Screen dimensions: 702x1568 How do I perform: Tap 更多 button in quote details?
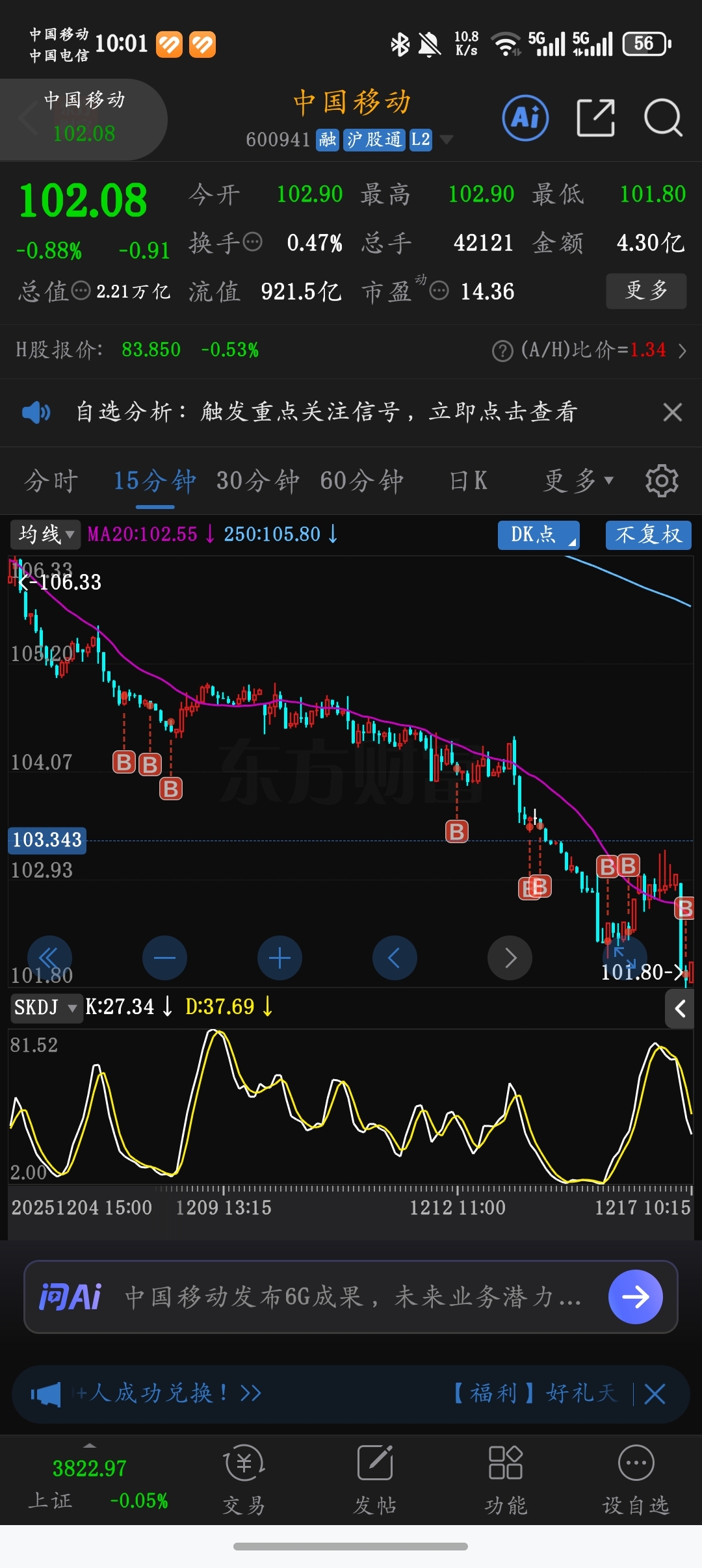(x=646, y=291)
